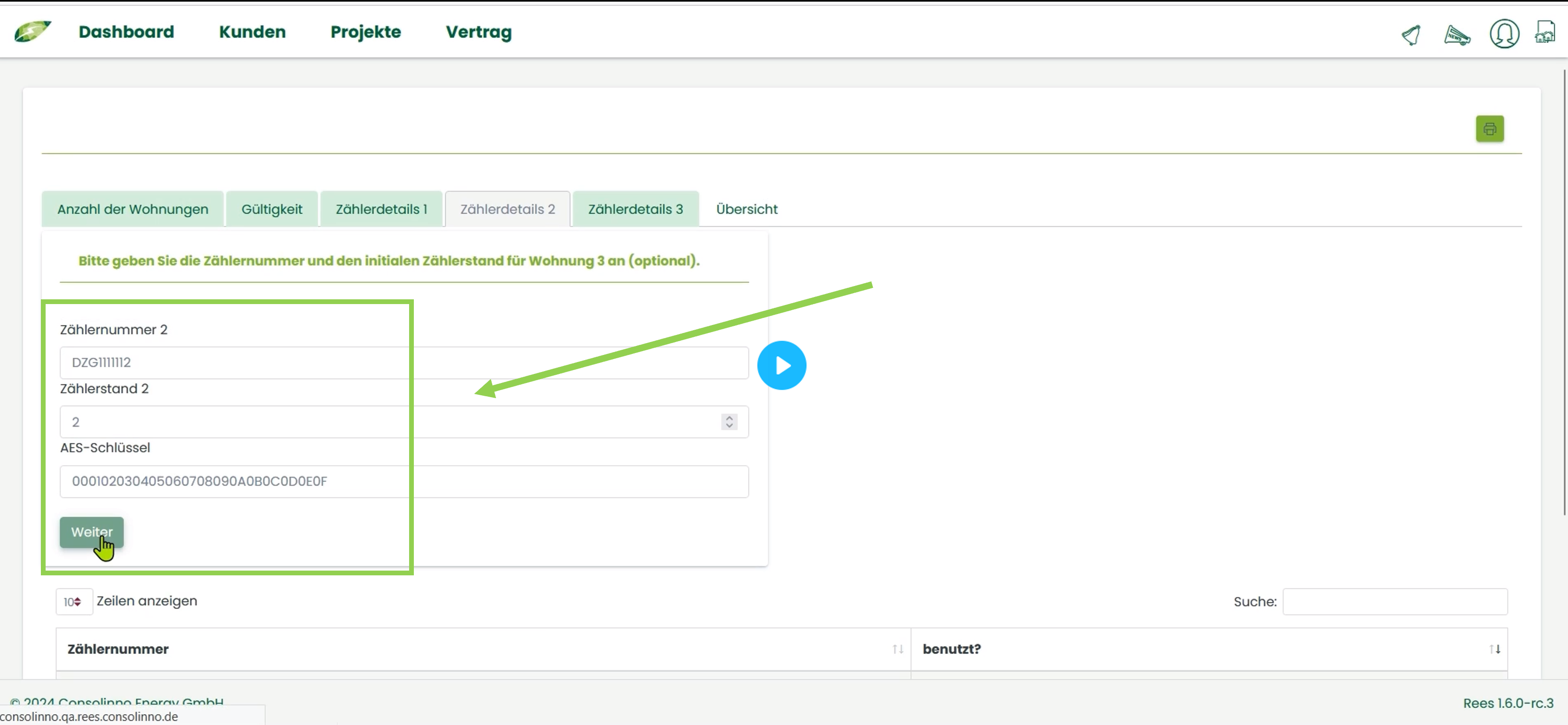
Task: Open the rows-per-page dropdown showing 10
Action: point(74,601)
